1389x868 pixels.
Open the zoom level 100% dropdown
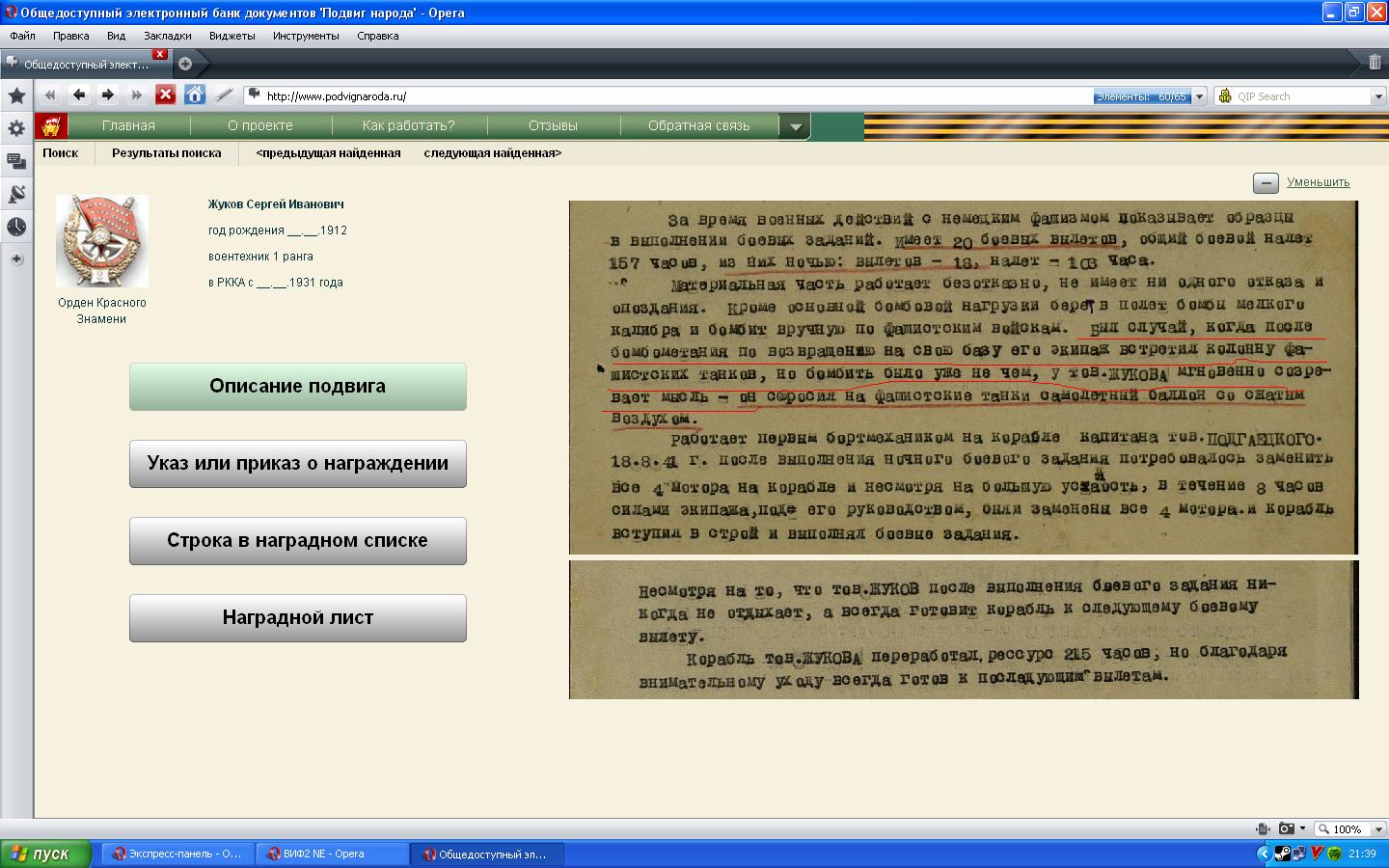[x=1378, y=829]
